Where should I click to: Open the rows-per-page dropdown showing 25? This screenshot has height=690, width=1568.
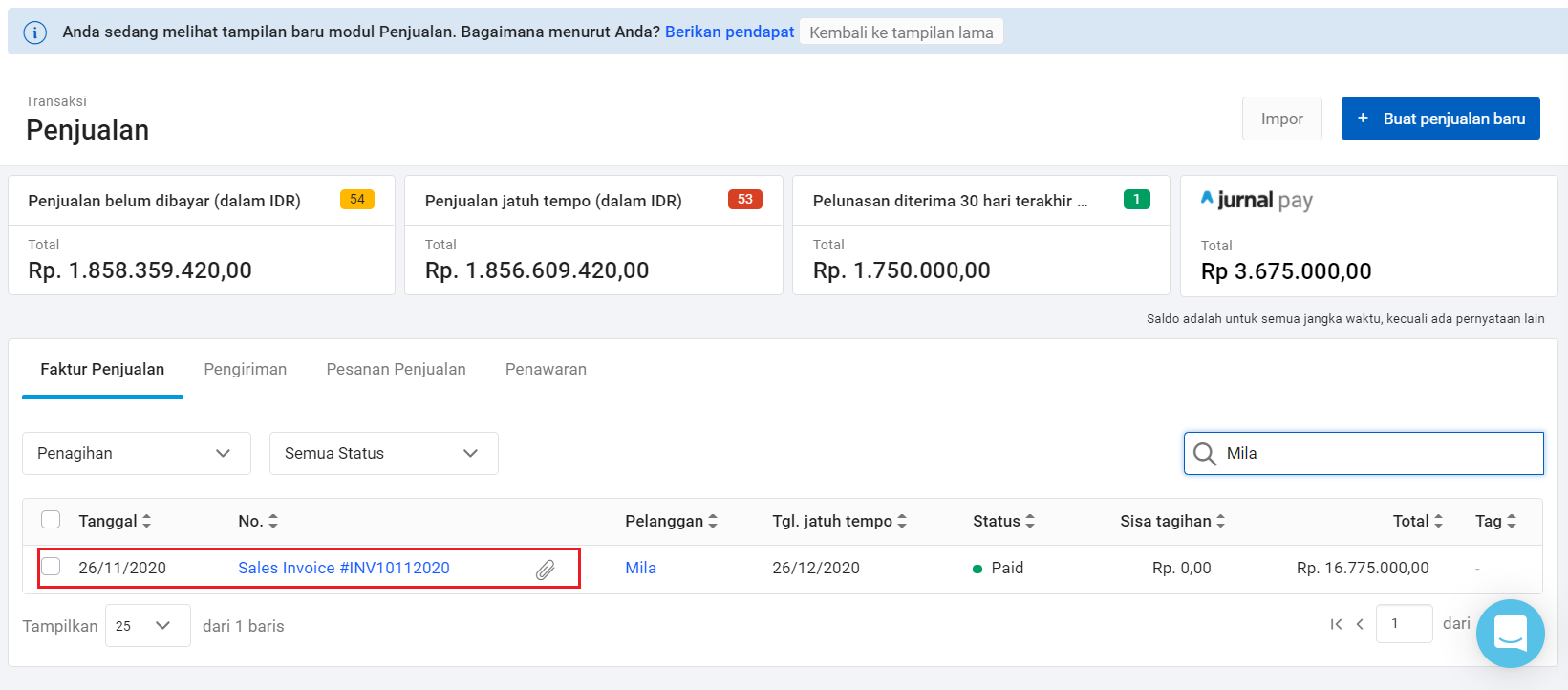[147, 625]
